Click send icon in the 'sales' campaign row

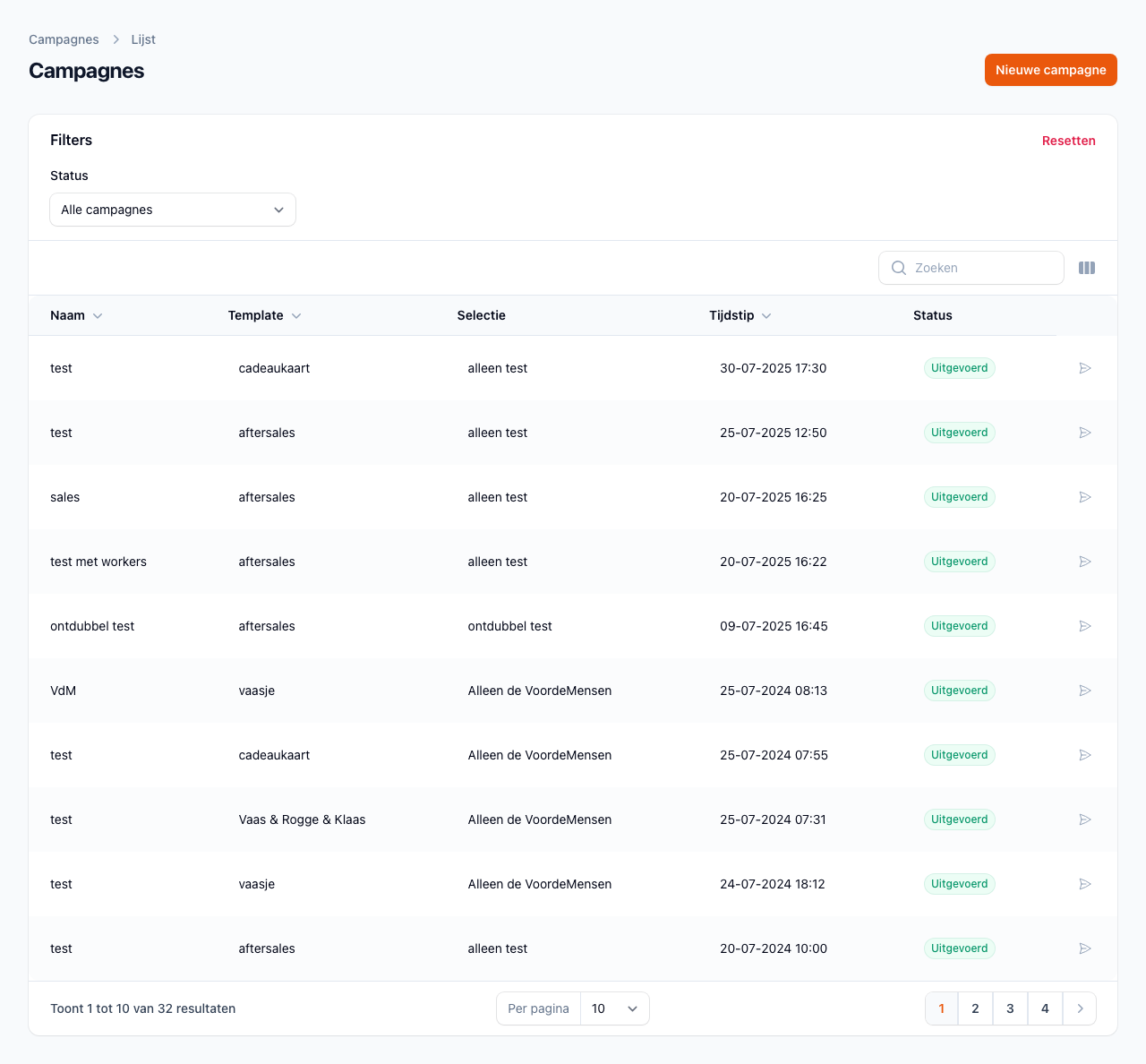click(x=1084, y=497)
